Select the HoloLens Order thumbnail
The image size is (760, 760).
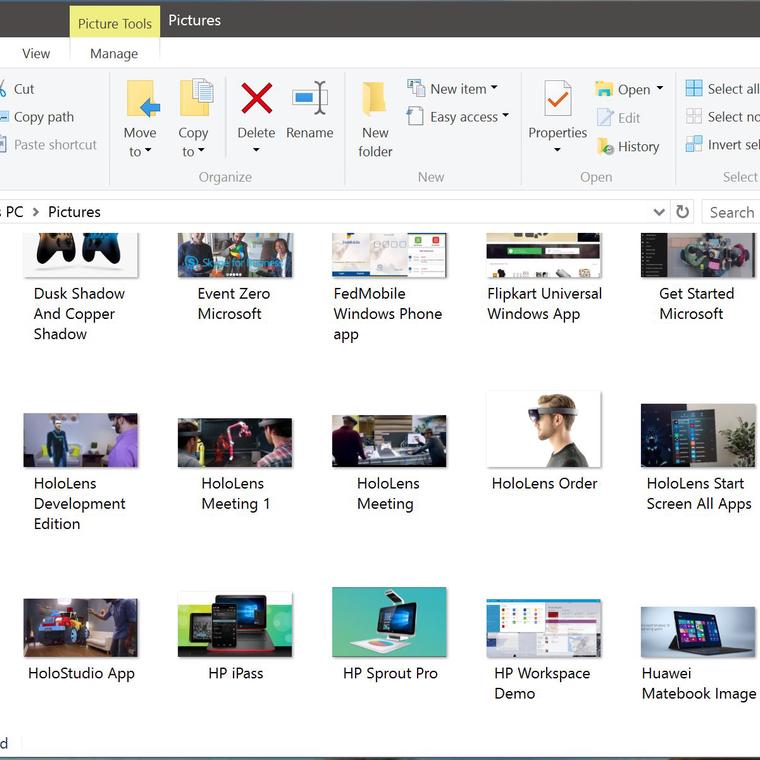pyautogui.click(x=544, y=430)
